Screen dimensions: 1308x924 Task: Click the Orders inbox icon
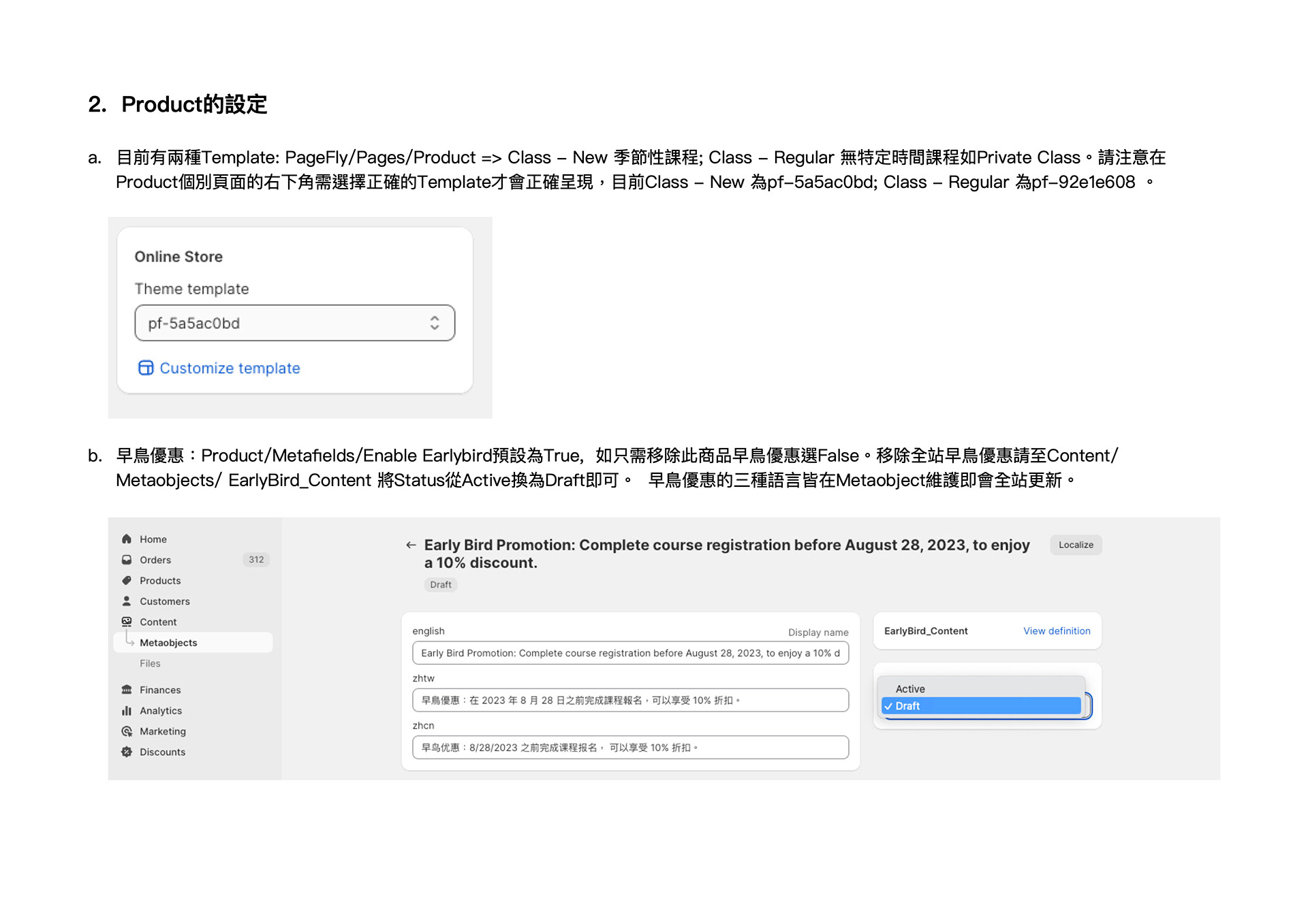127,560
